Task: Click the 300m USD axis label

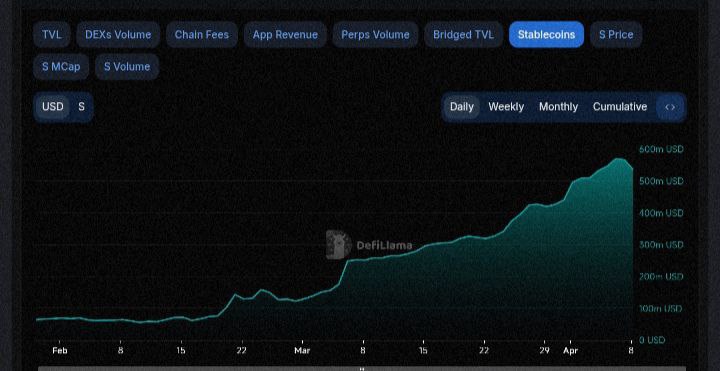Action: (661, 245)
